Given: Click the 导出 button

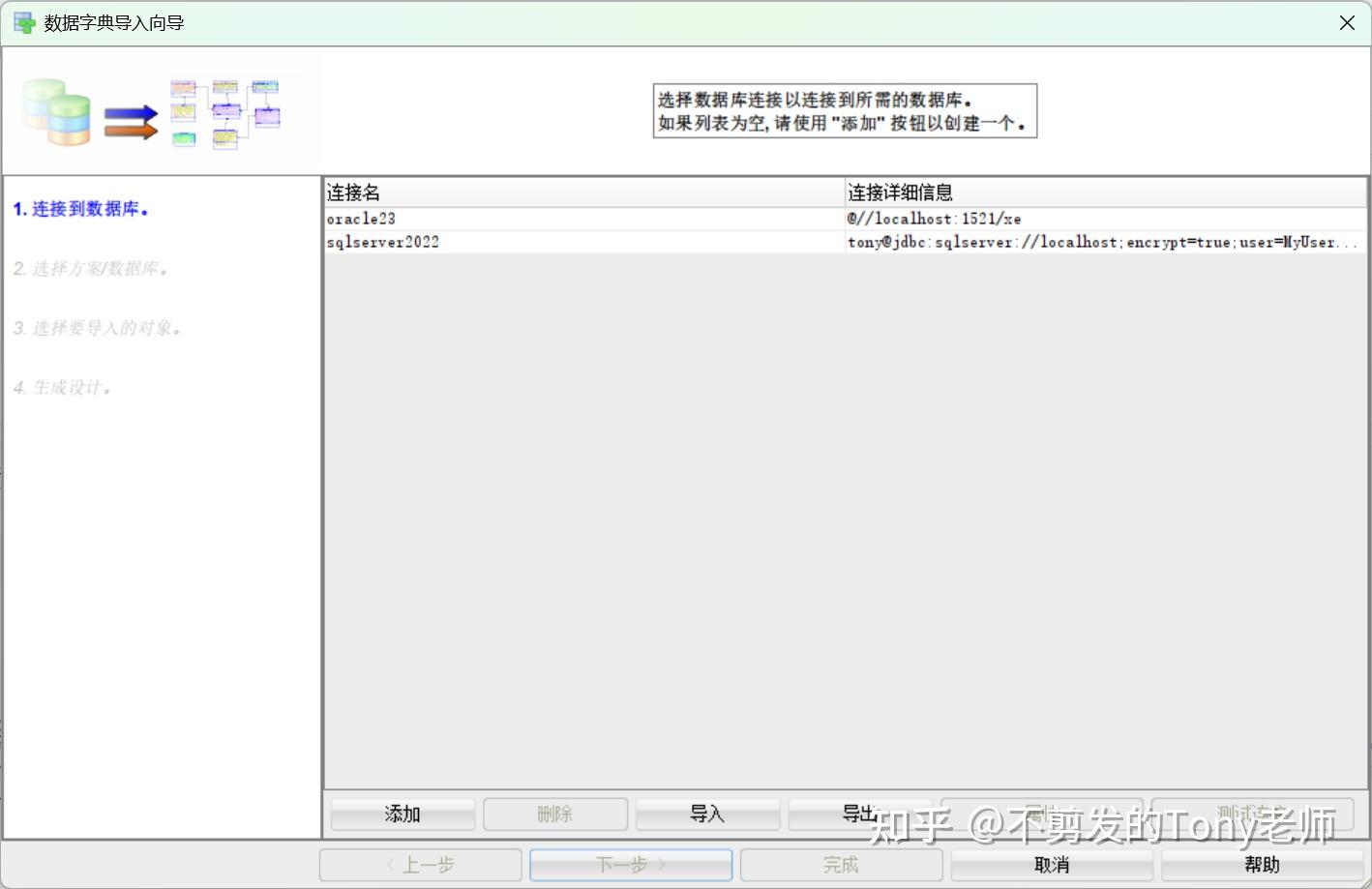Looking at the screenshot, I should [860, 814].
